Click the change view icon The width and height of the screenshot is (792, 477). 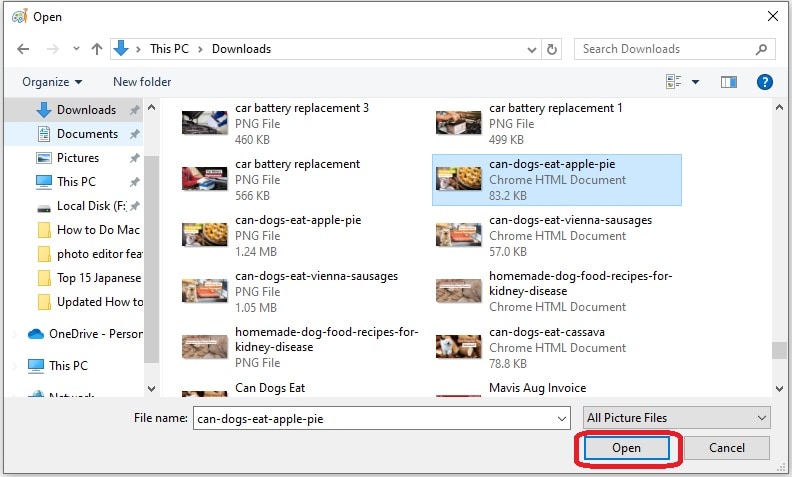[673, 82]
